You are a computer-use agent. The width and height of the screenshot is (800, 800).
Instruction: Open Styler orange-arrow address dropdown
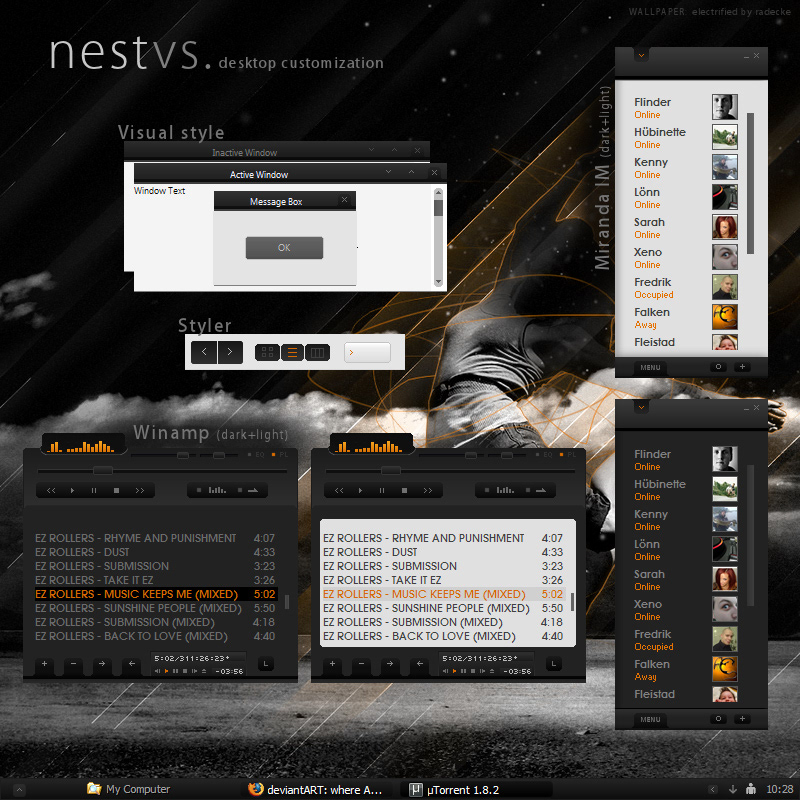(x=367, y=352)
